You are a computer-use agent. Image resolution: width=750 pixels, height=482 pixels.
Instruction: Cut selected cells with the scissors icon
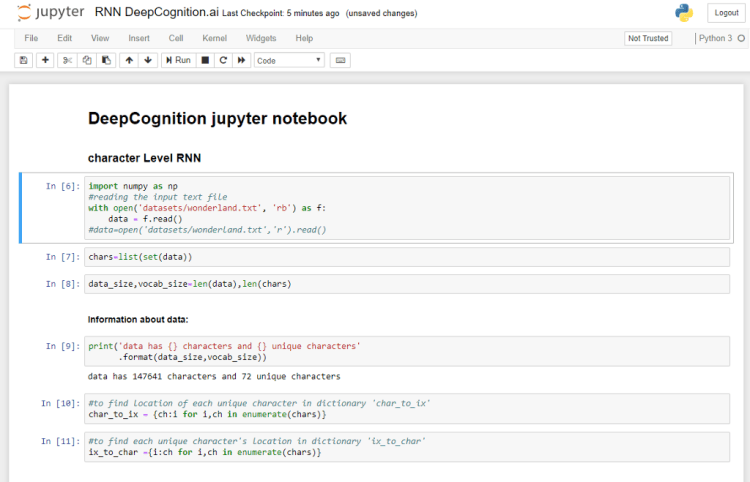[x=67, y=60]
